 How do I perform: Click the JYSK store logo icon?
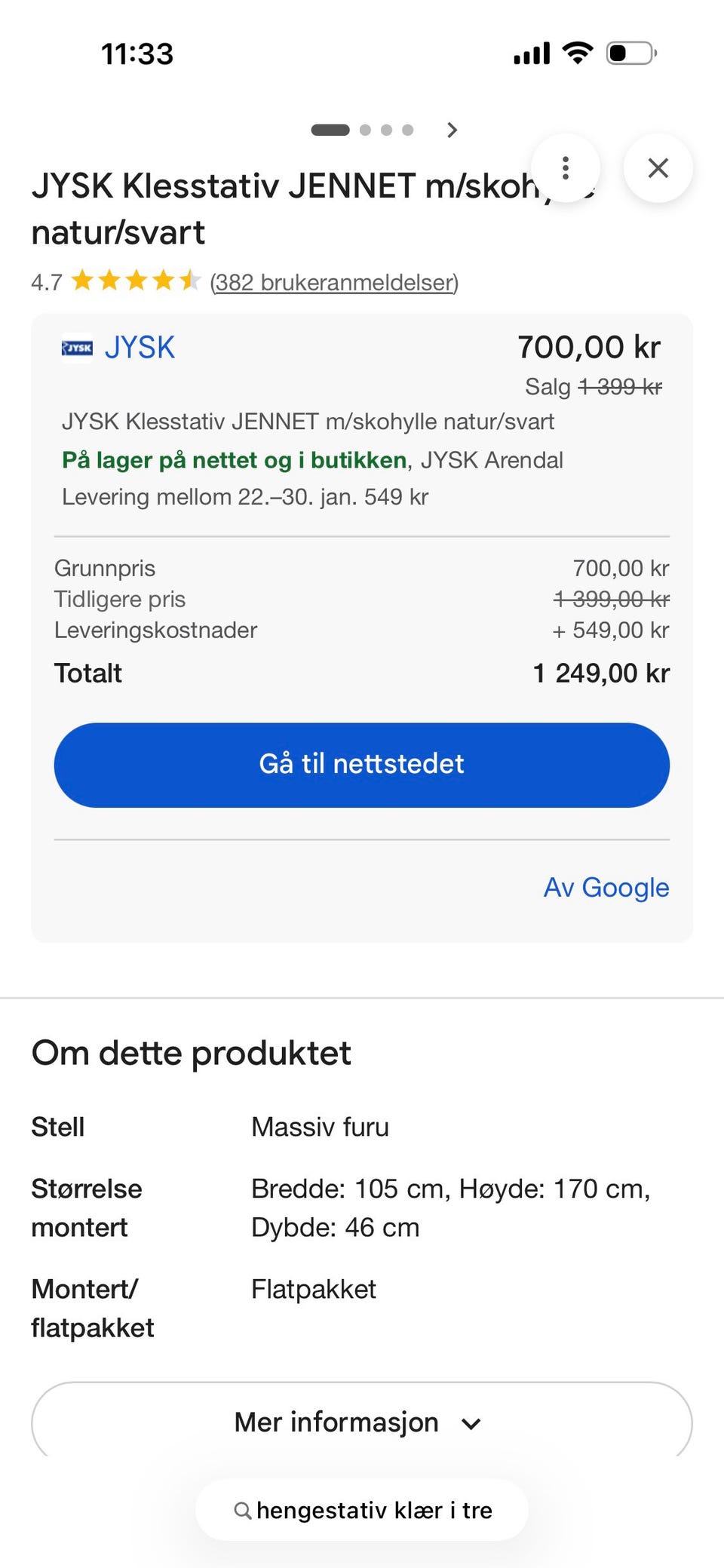77,348
